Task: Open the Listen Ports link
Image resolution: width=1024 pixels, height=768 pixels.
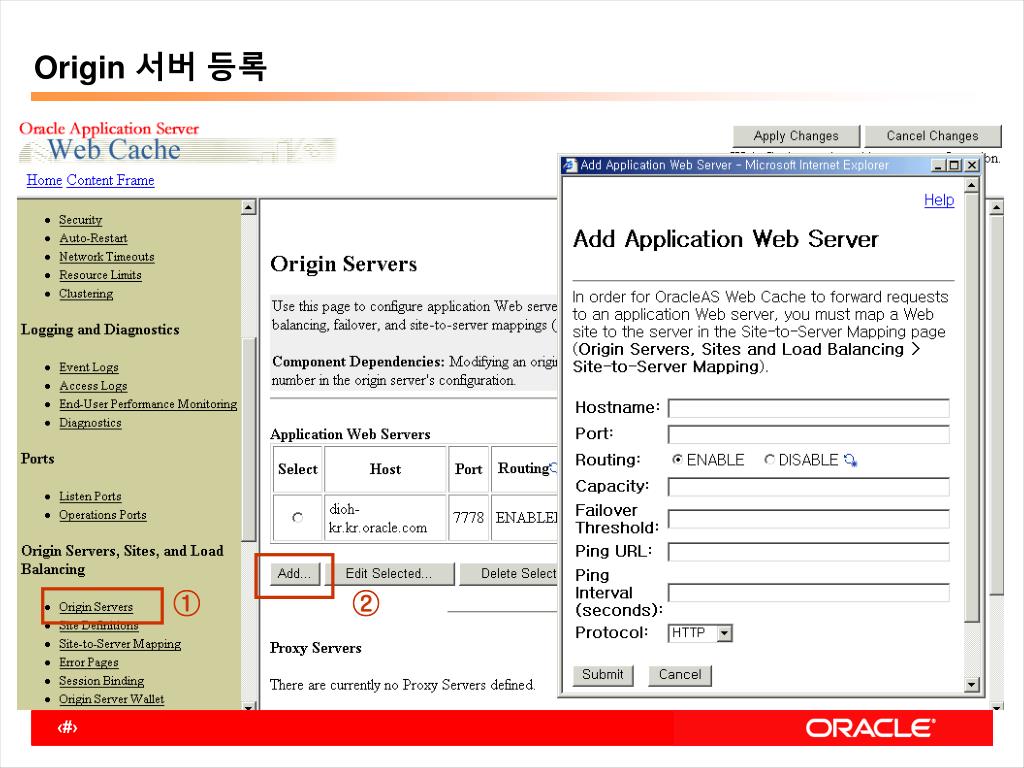Action: 90,496
